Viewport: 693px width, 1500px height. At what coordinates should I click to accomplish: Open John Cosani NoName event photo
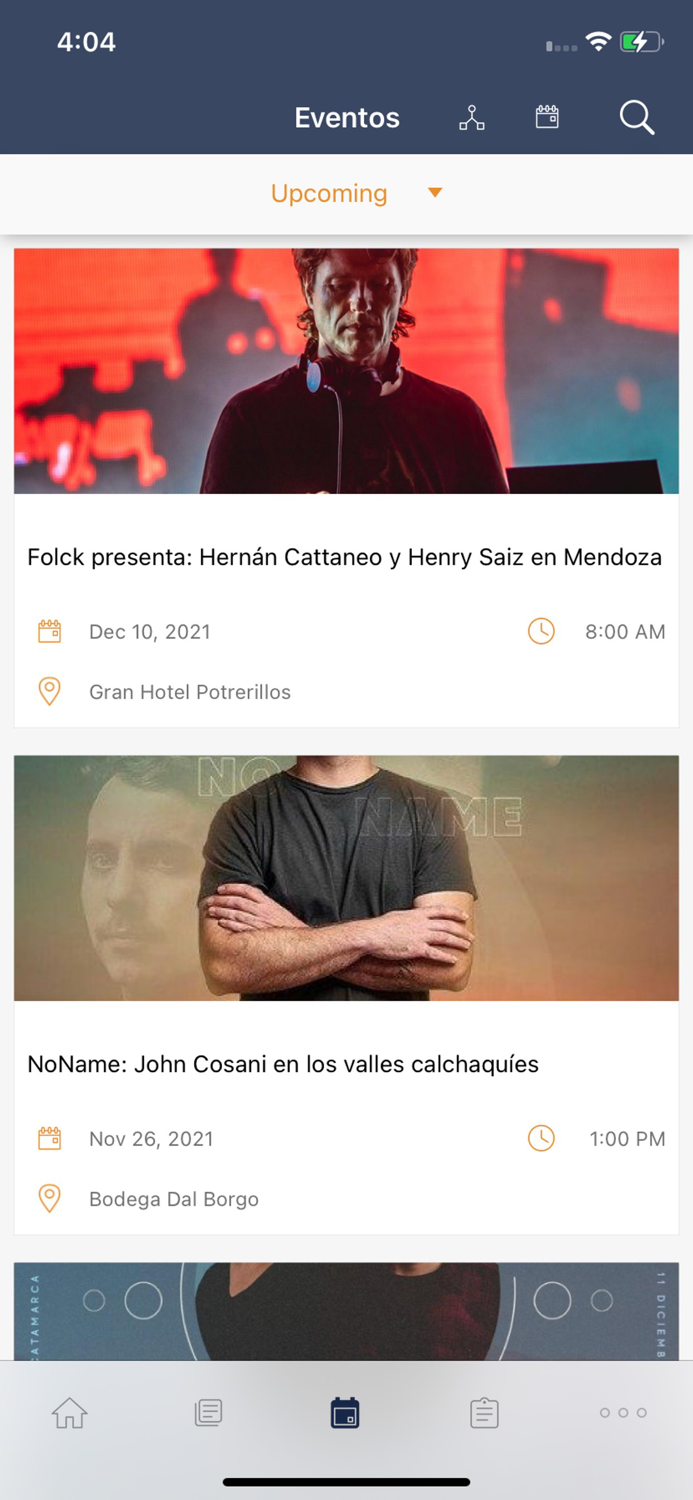pyautogui.click(x=346, y=878)
